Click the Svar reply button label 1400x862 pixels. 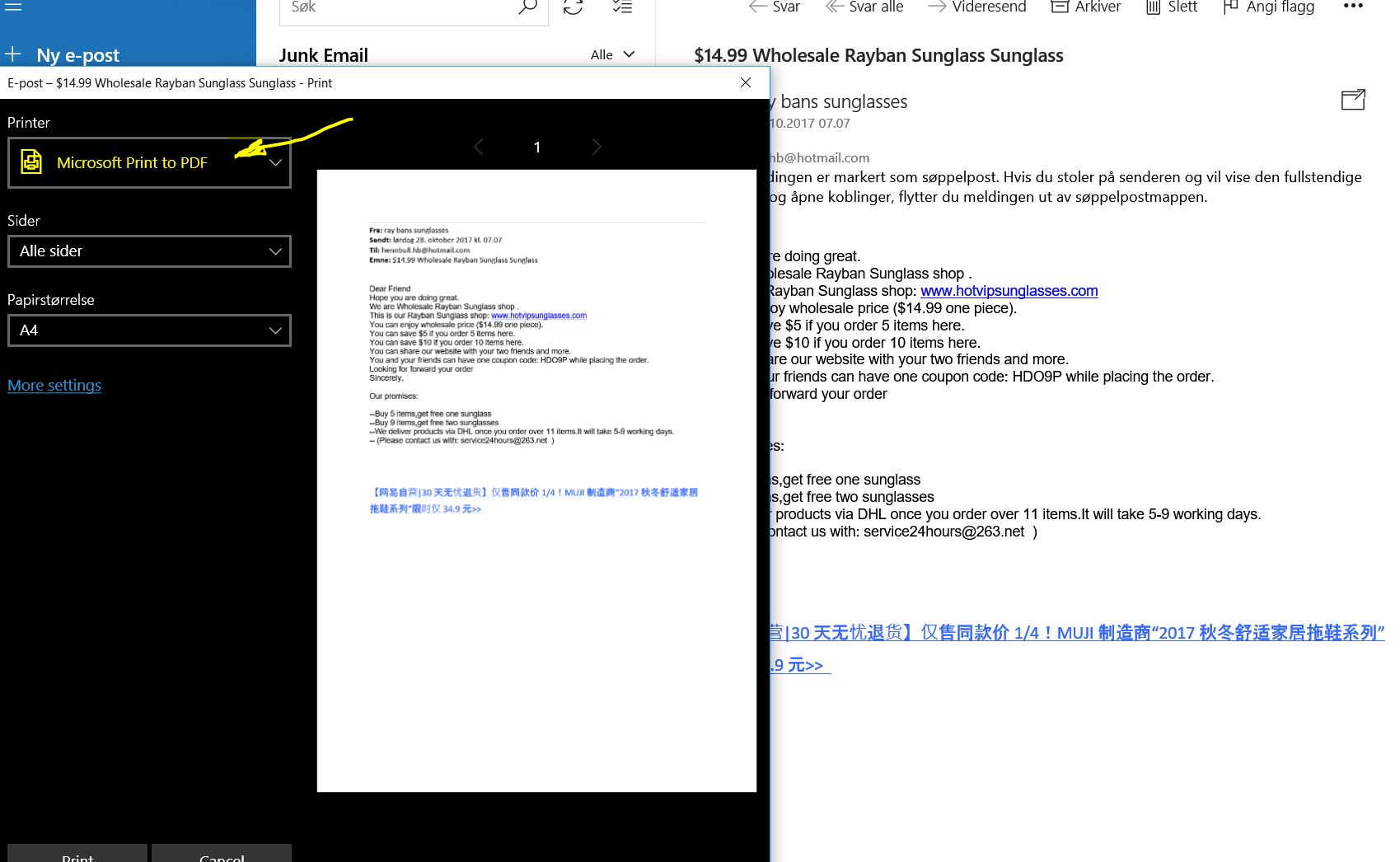pyautogui.click(x=786, y=7)
